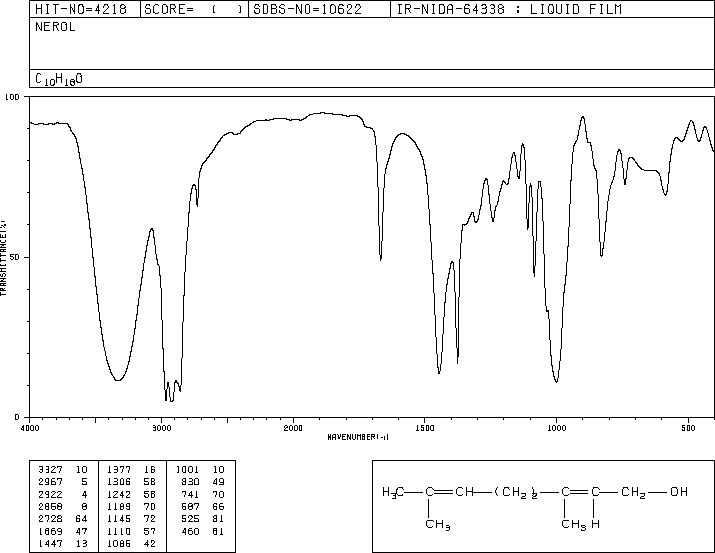715x553 pixels.
Task: Click the 460 peak entry in the table
Action: coord(191,531)
